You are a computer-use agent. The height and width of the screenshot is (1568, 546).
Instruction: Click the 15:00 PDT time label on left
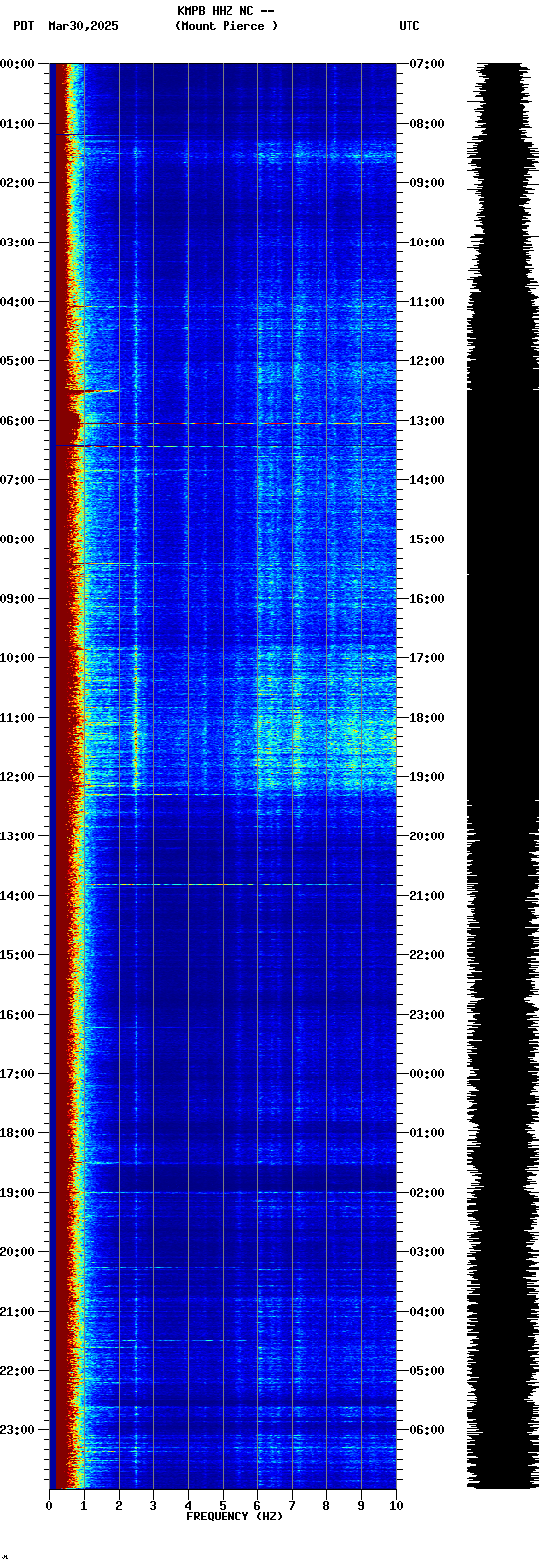17,955
